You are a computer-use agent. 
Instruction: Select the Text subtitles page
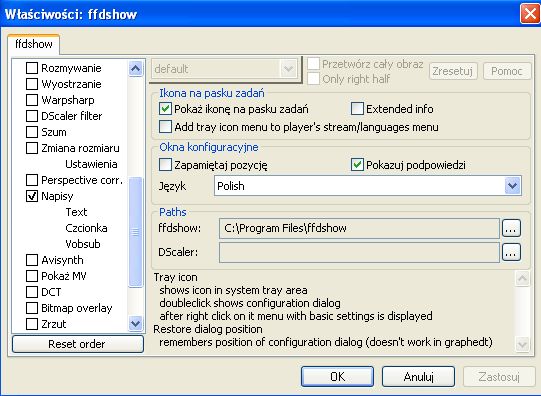tap(76, 212)
